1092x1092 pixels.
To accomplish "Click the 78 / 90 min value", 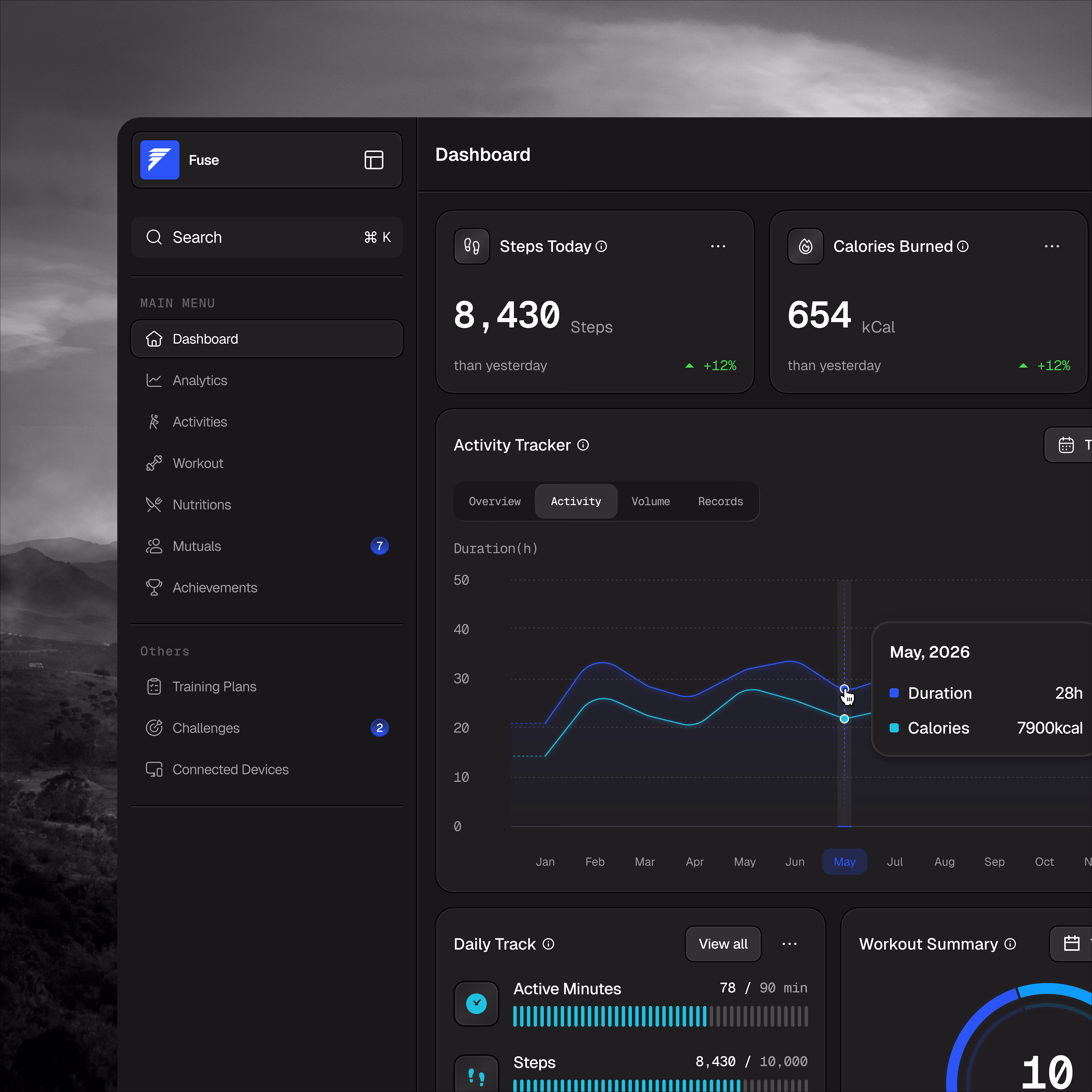I will (x=764, y=988).
